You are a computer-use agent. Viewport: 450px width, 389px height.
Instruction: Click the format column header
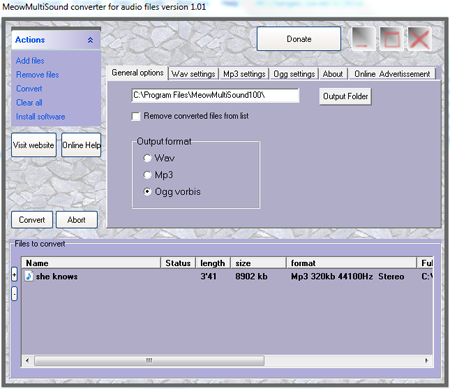click(352, 263)
